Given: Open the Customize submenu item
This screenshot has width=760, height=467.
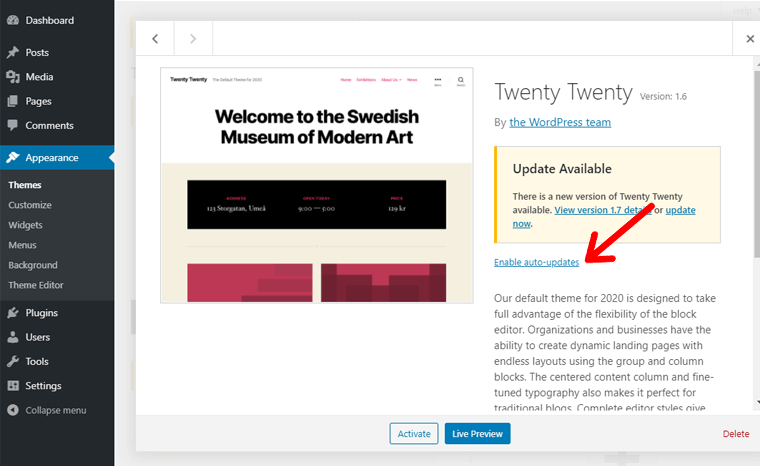Looking at the screenshot, I should coord(30,205).
